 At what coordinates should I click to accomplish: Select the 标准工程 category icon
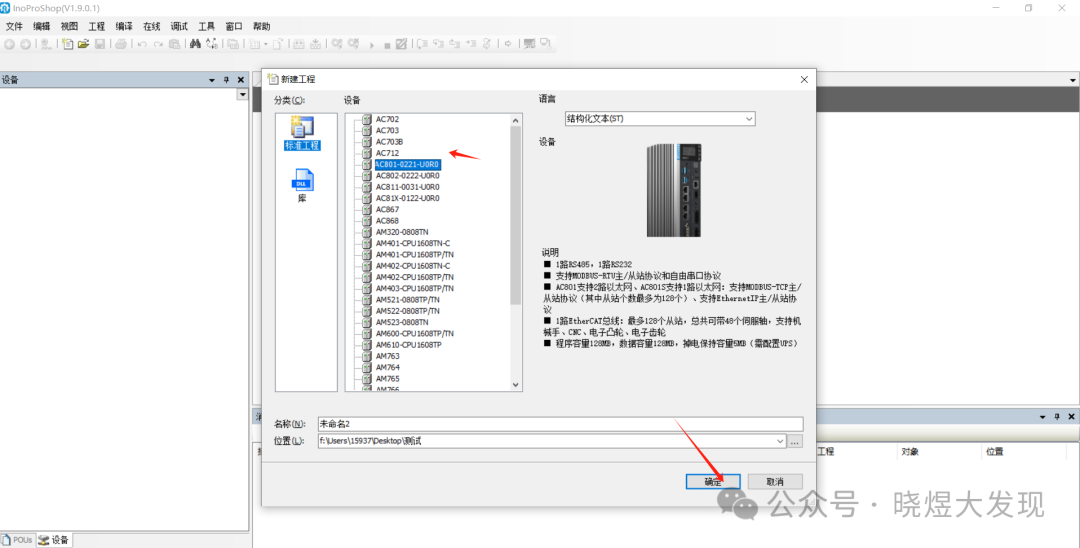[301, 130]
